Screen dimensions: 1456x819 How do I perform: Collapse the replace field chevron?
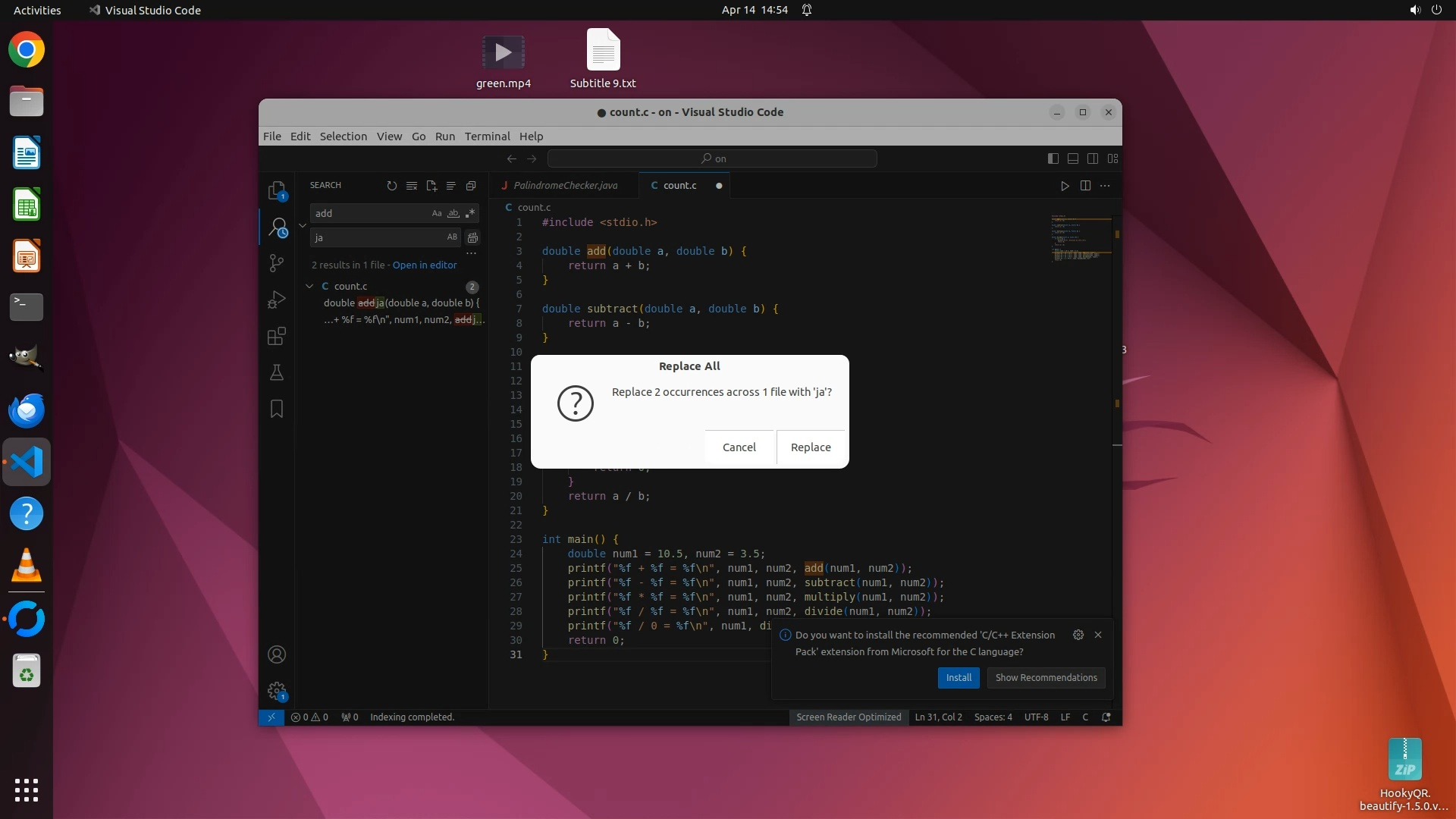303,225
